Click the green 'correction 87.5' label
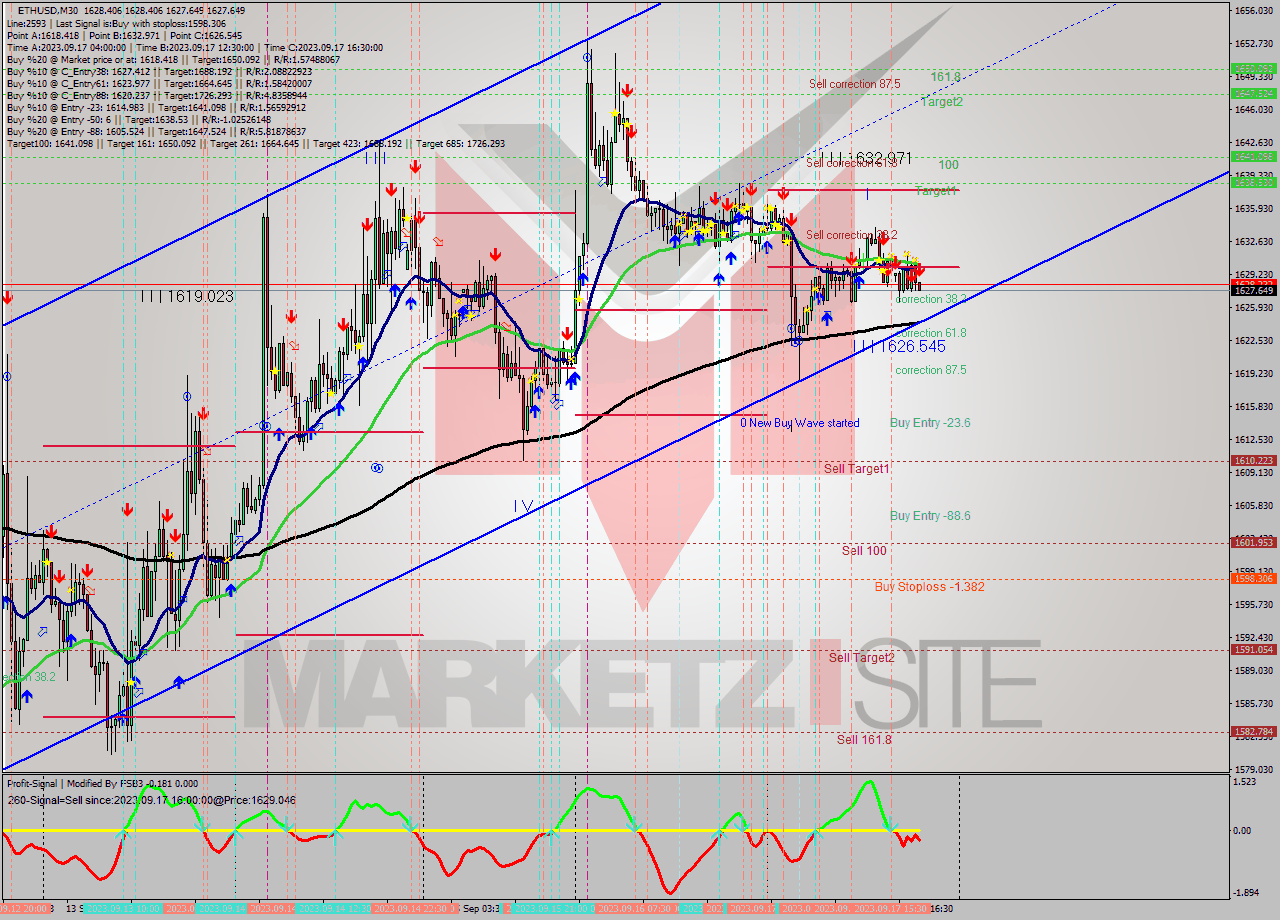 (930, 370)
